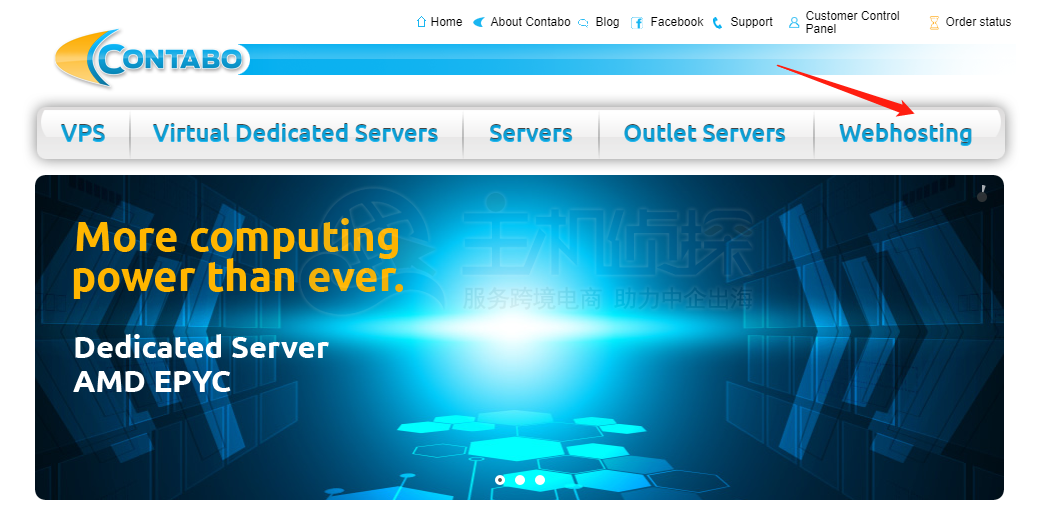Click the Customer Control Panel user icon
This screenshot has width=1051, height=508.
[794, 23]
